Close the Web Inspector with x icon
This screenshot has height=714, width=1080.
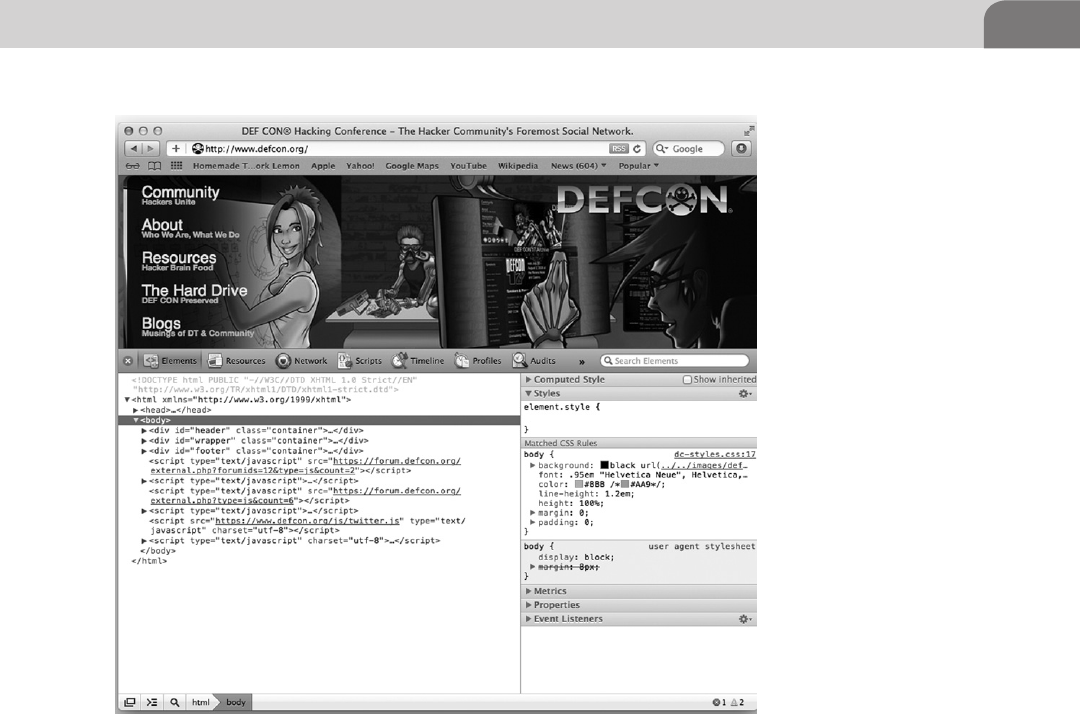pyautogui.click(x=128, y=361)
